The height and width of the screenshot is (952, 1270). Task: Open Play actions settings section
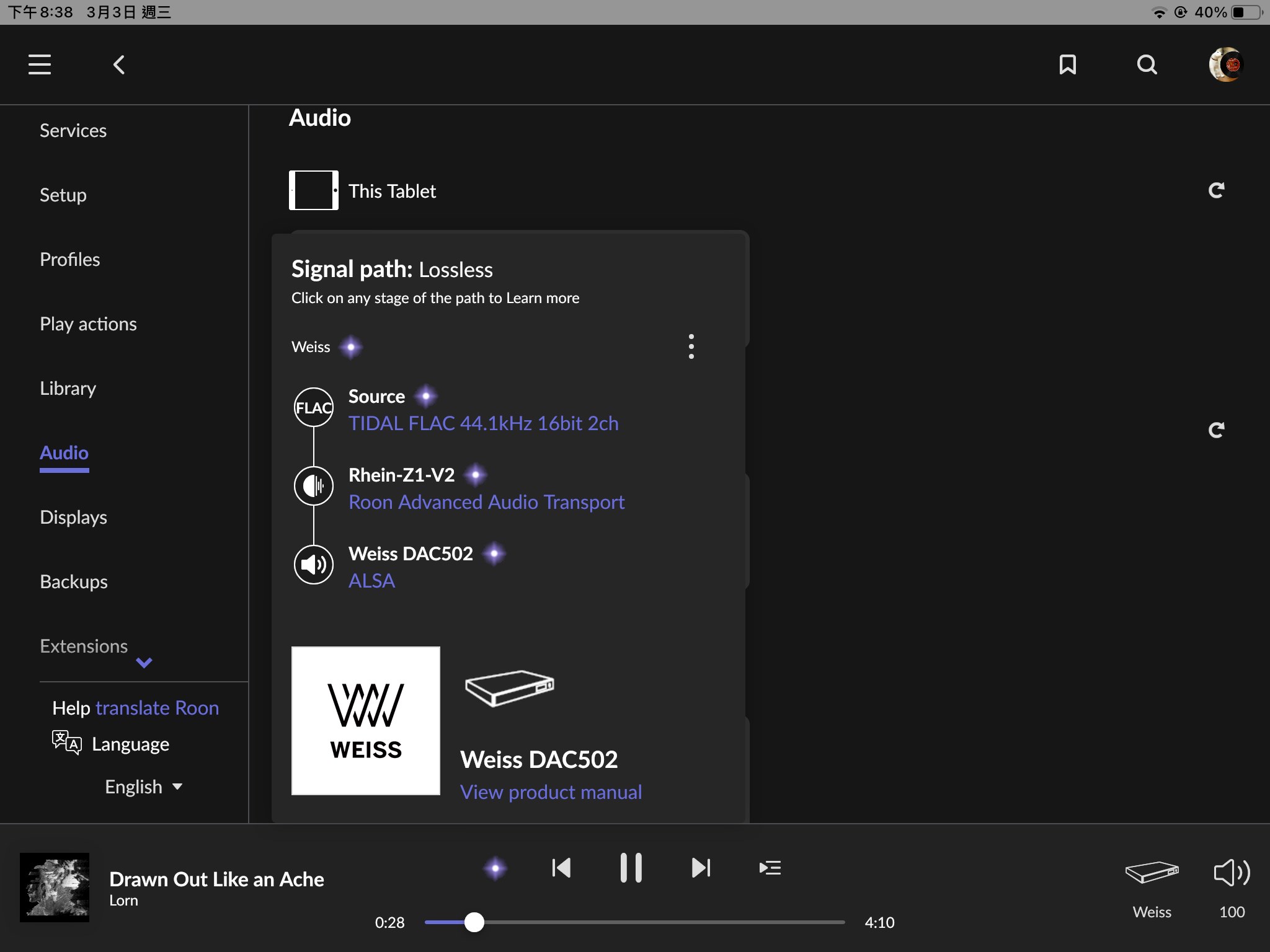[88, 324]
